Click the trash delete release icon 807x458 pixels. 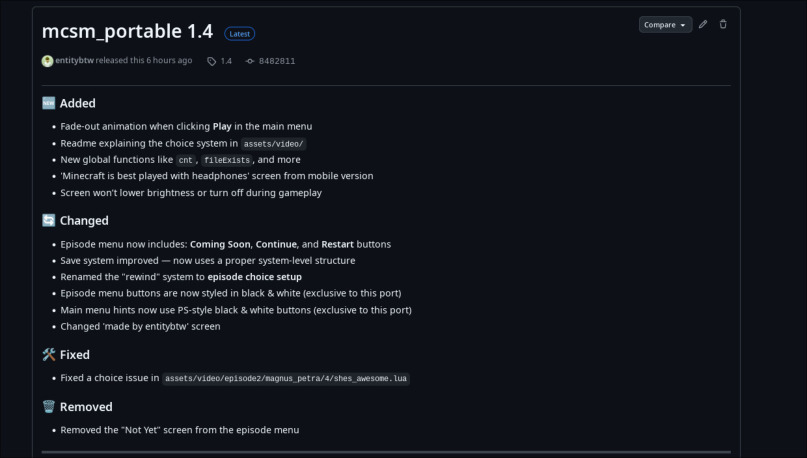[x=723, y=24]
